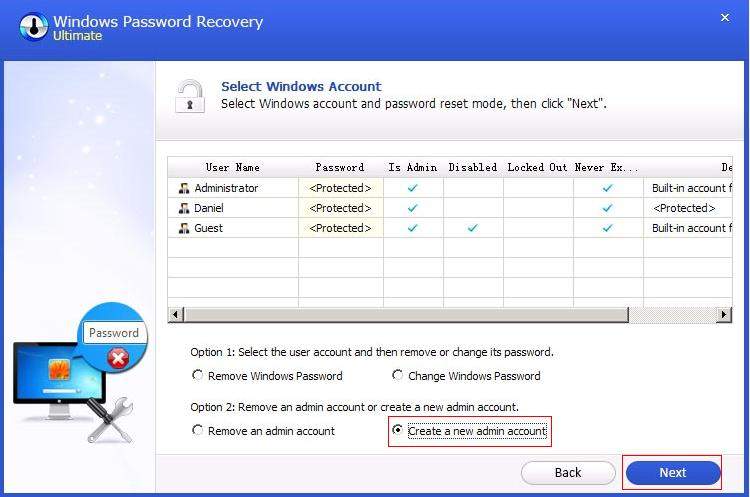The image size is (750, 497).
Task: Click the Is Admin checkmark for Daniel
Action: tap(412, 208)
